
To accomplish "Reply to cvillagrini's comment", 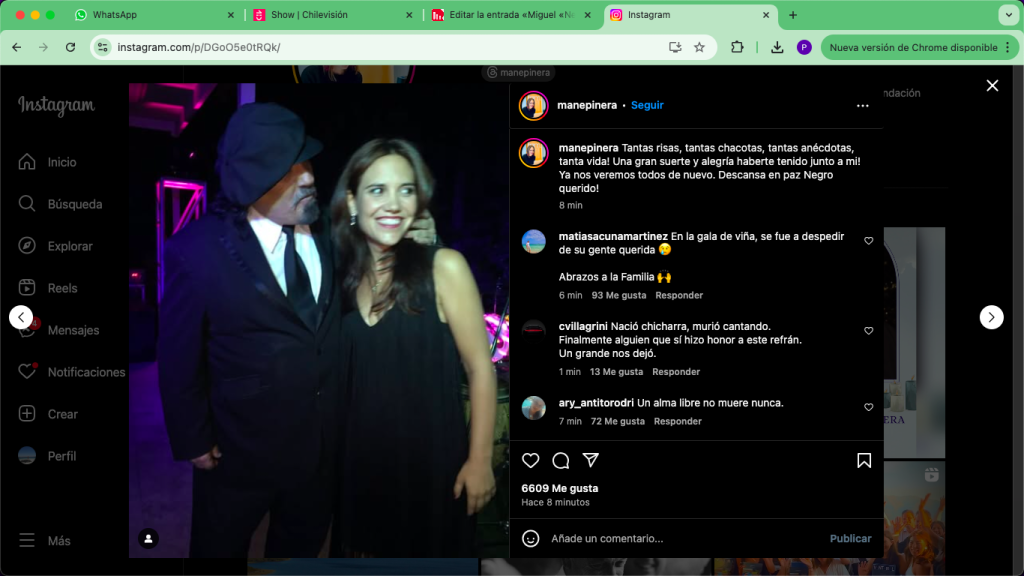I will tap(675, 372).
